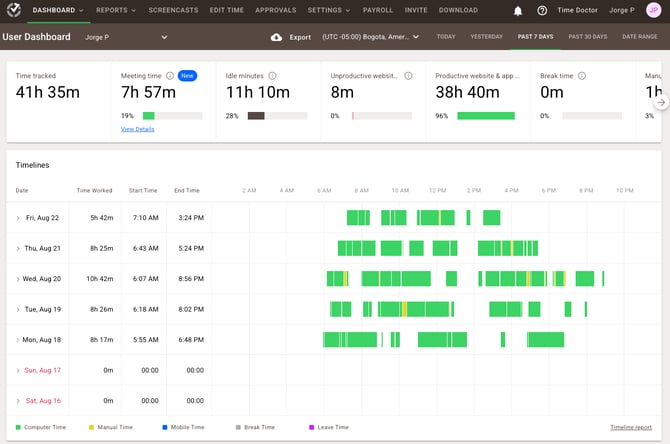Click the Computer Time legend swatch

[x=19, y=427]
